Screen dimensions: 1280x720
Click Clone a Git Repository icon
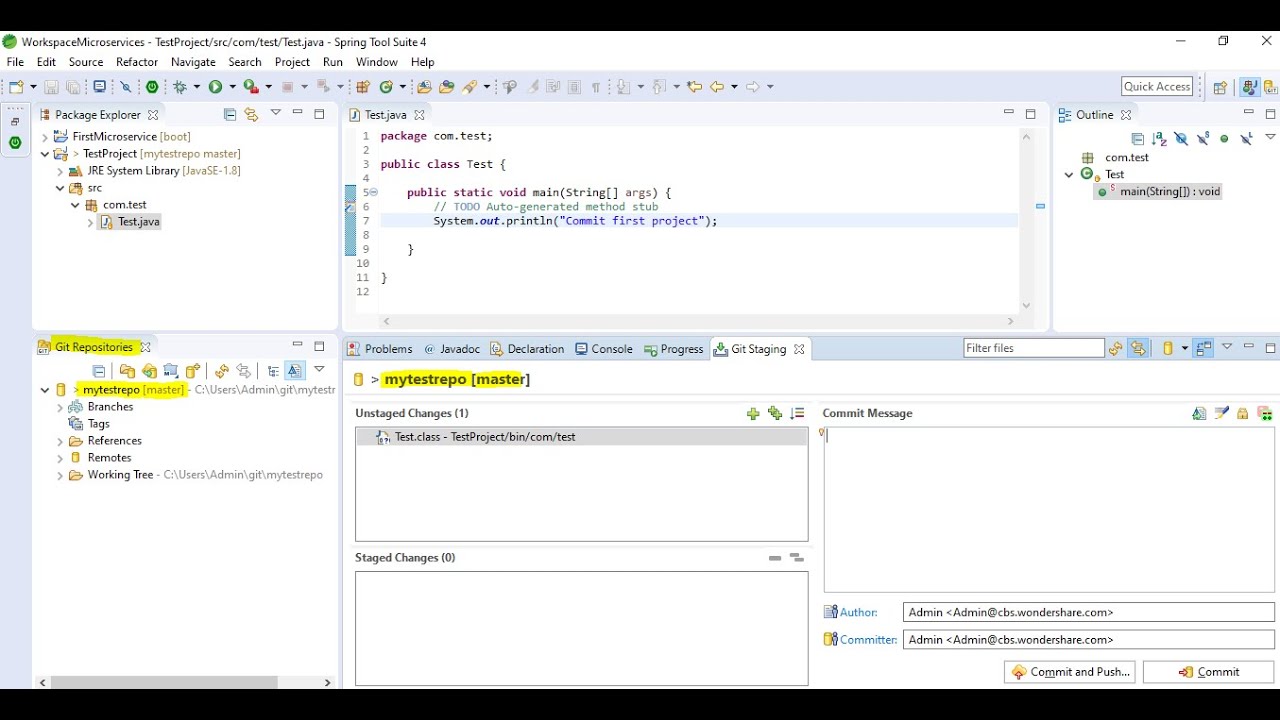(149, 371)
